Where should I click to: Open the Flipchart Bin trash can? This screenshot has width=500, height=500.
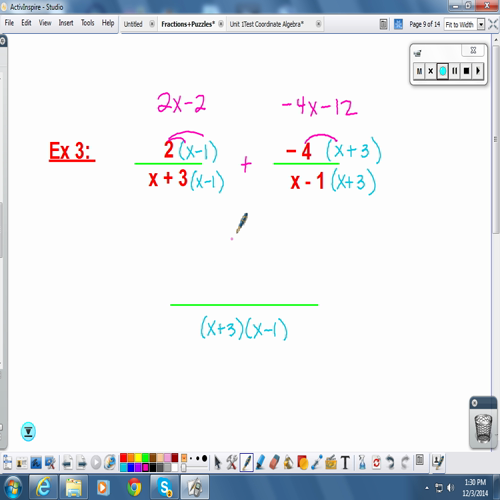tap(483, 428)
